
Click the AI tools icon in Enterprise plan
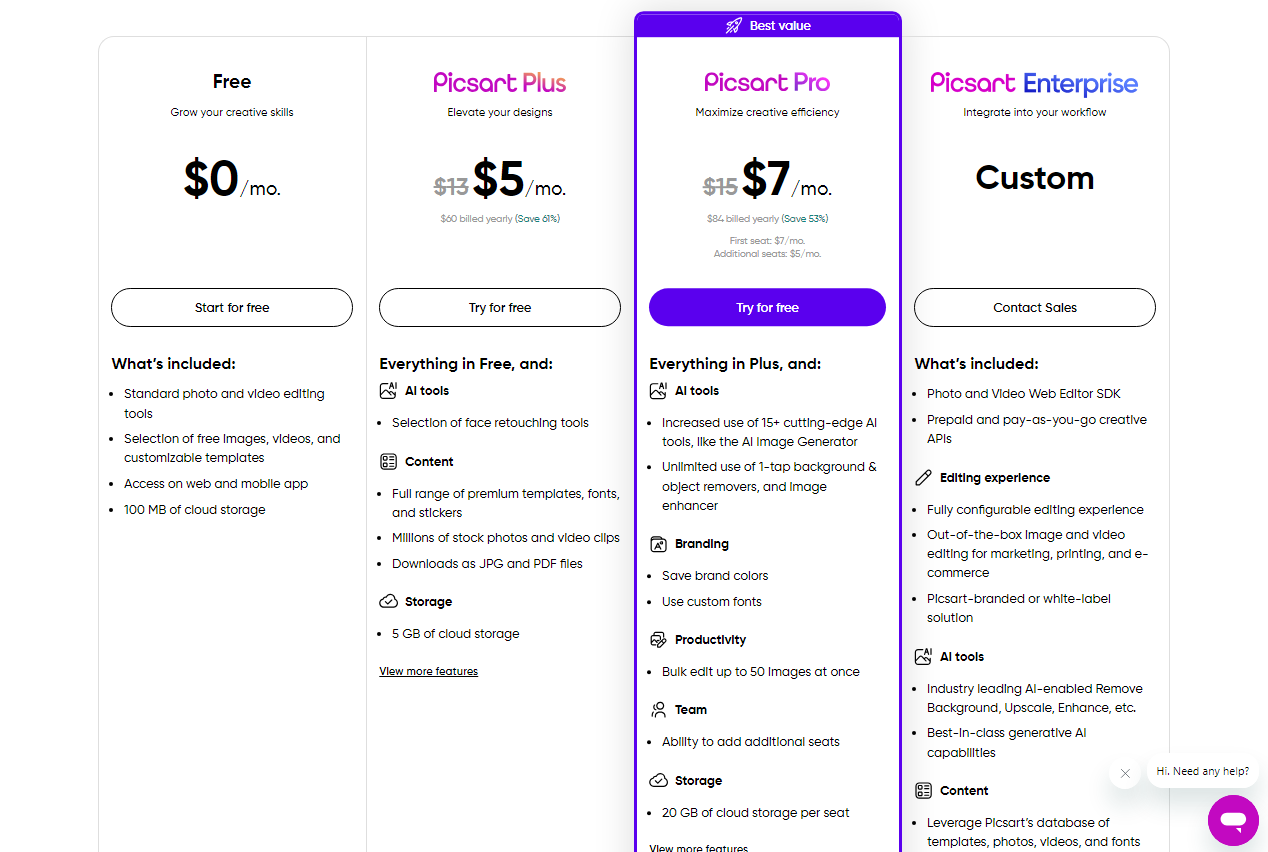923,657
